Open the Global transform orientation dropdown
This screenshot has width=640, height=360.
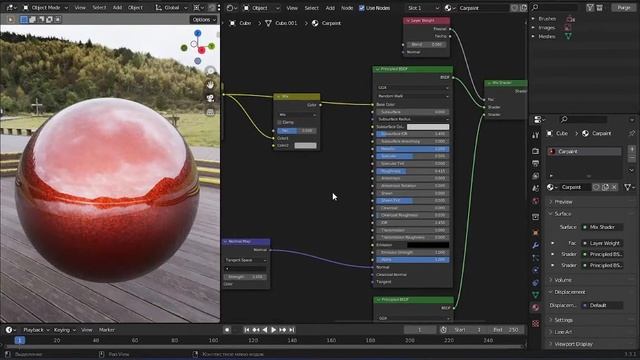coord(171,7)
